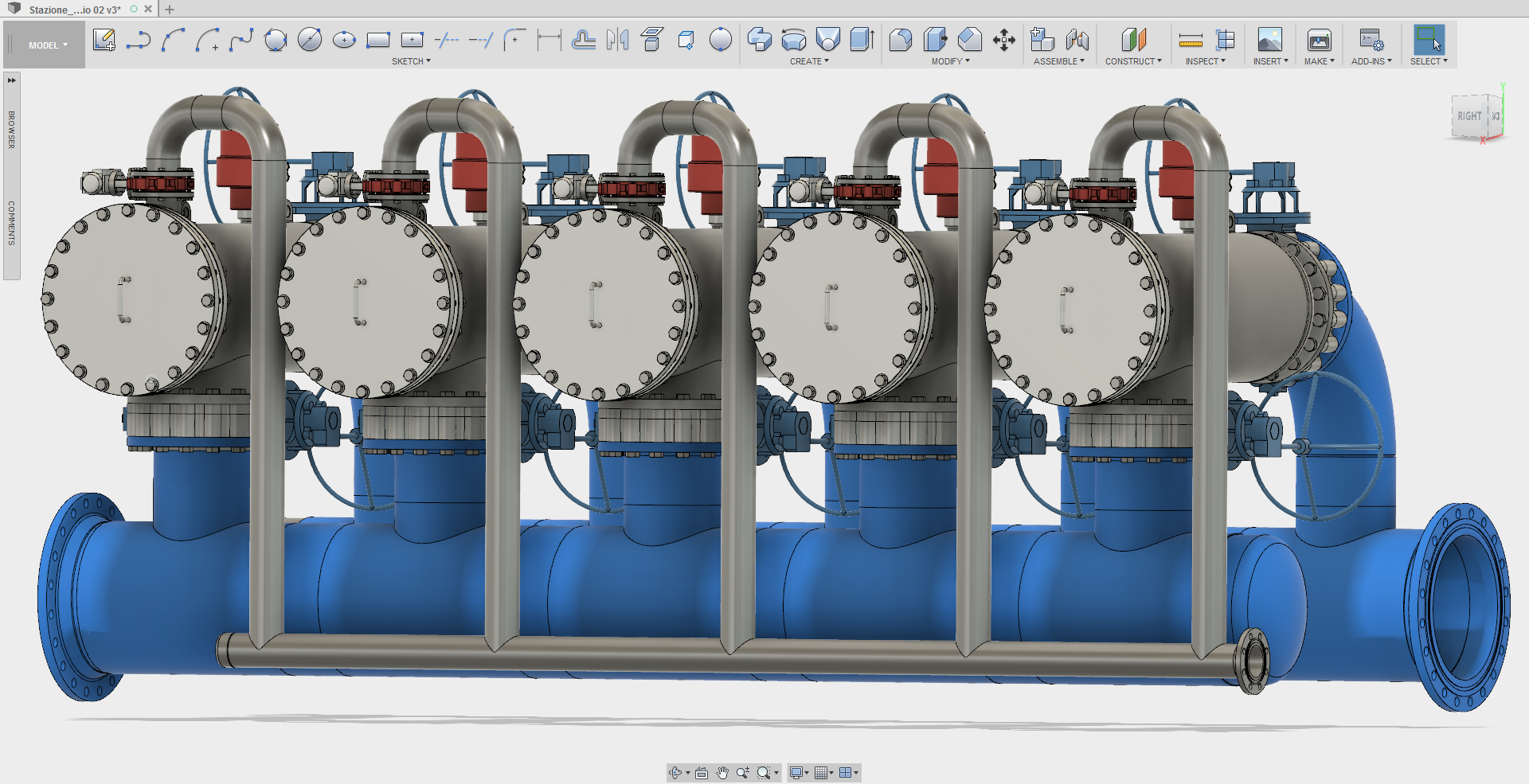The image size is (1529, 784).
Task: Open the 3D Print Make icon
Action: pyautogui.click(x=1319, y=40)
